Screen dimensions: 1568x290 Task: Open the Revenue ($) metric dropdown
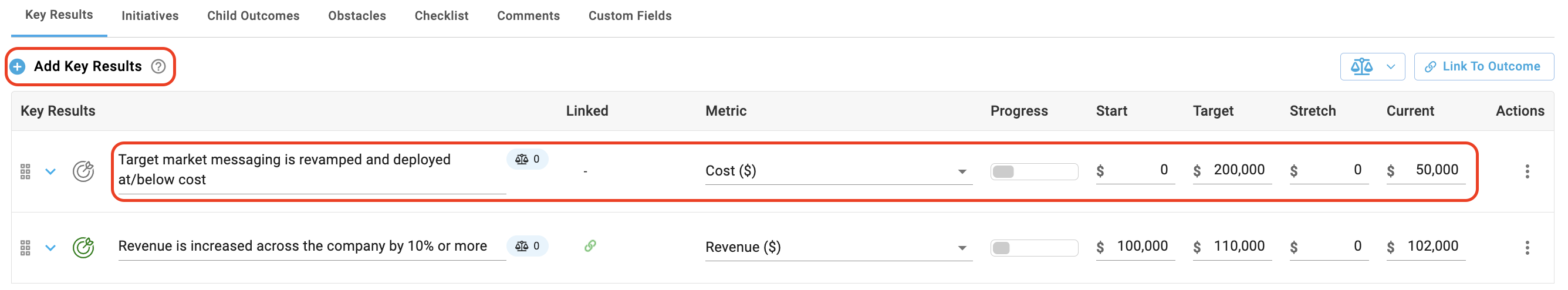tap(838, 247)
